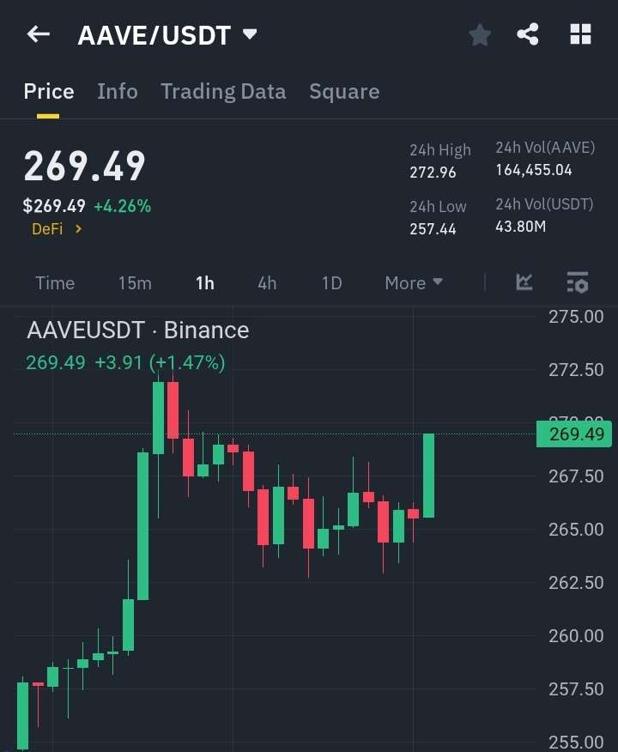Screen dimensions: 618x752
Task: Open the share icon
Action: [528, 35]
